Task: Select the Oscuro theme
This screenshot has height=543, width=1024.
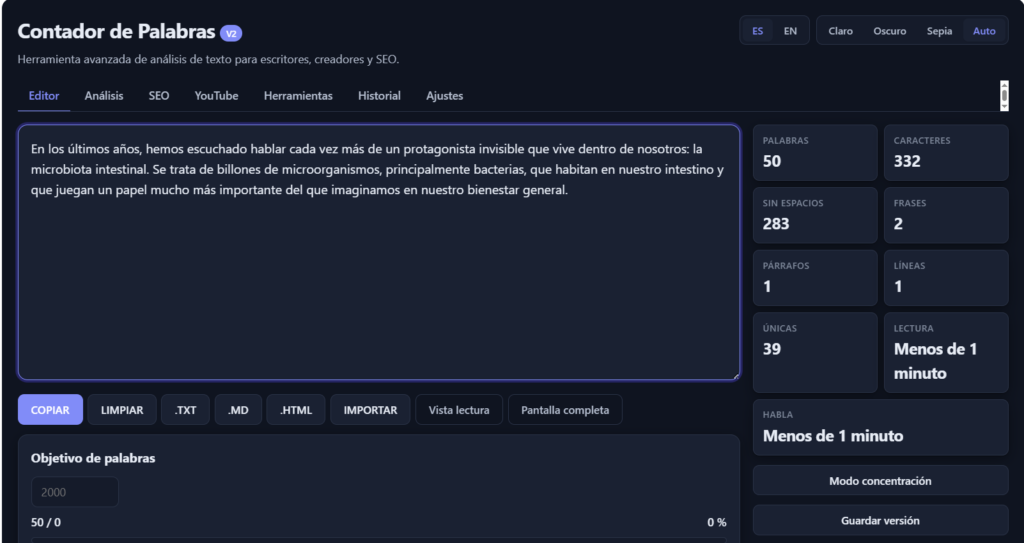Action: pyautogui.click(x=889, y=31)
